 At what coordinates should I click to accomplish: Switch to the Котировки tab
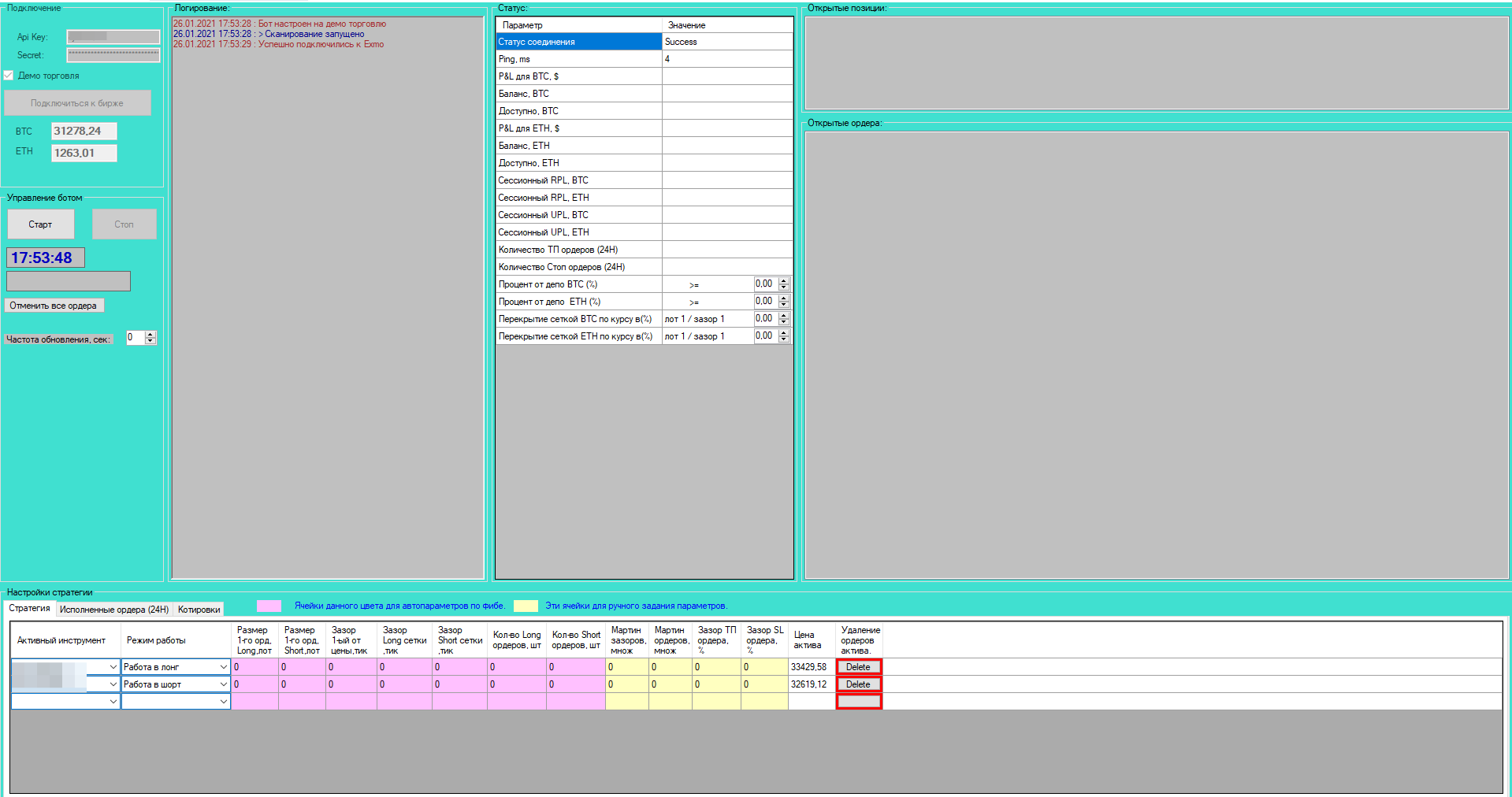coord(199,610)
